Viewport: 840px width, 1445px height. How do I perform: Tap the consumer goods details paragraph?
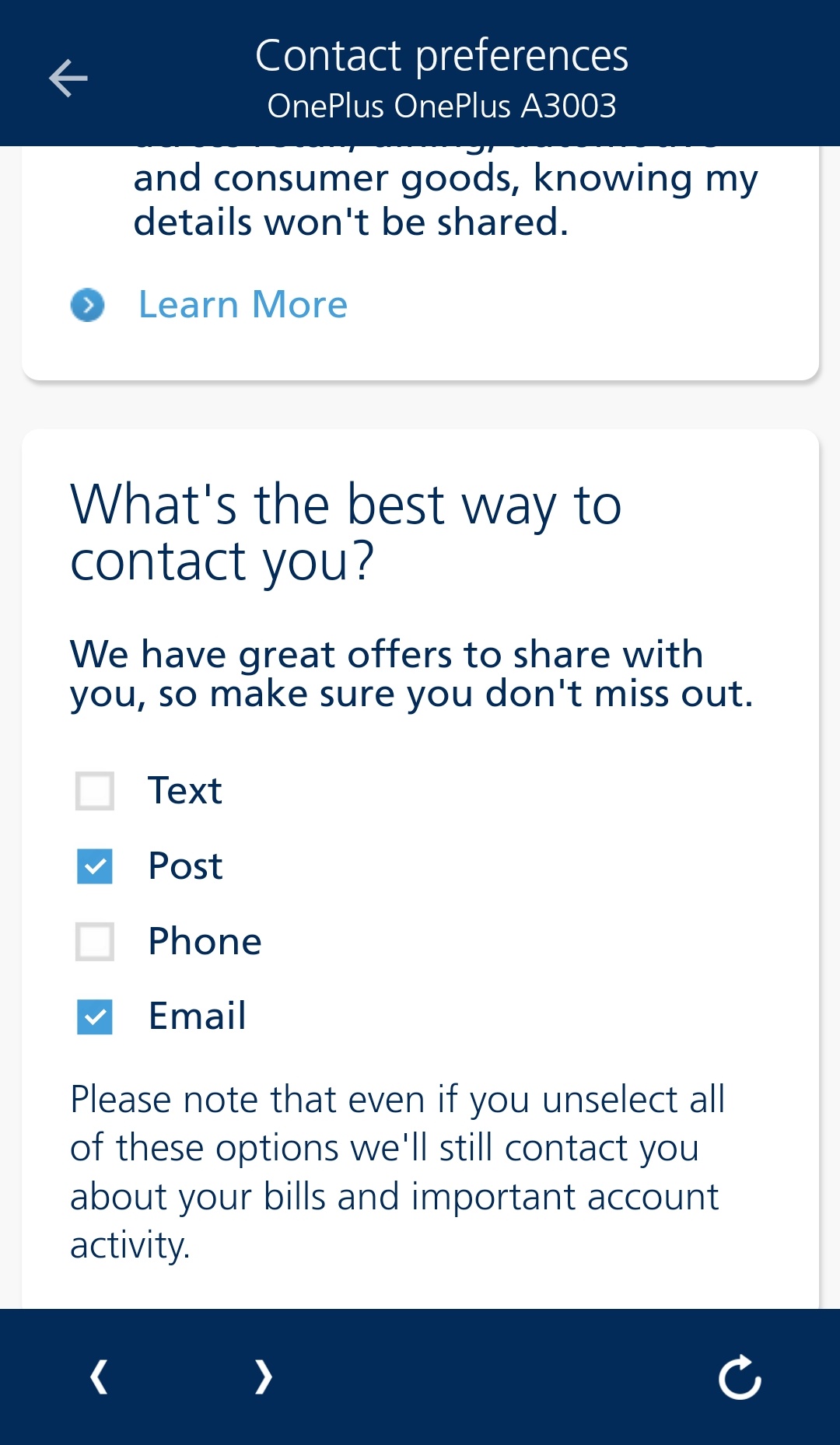[x=445, y=200]
